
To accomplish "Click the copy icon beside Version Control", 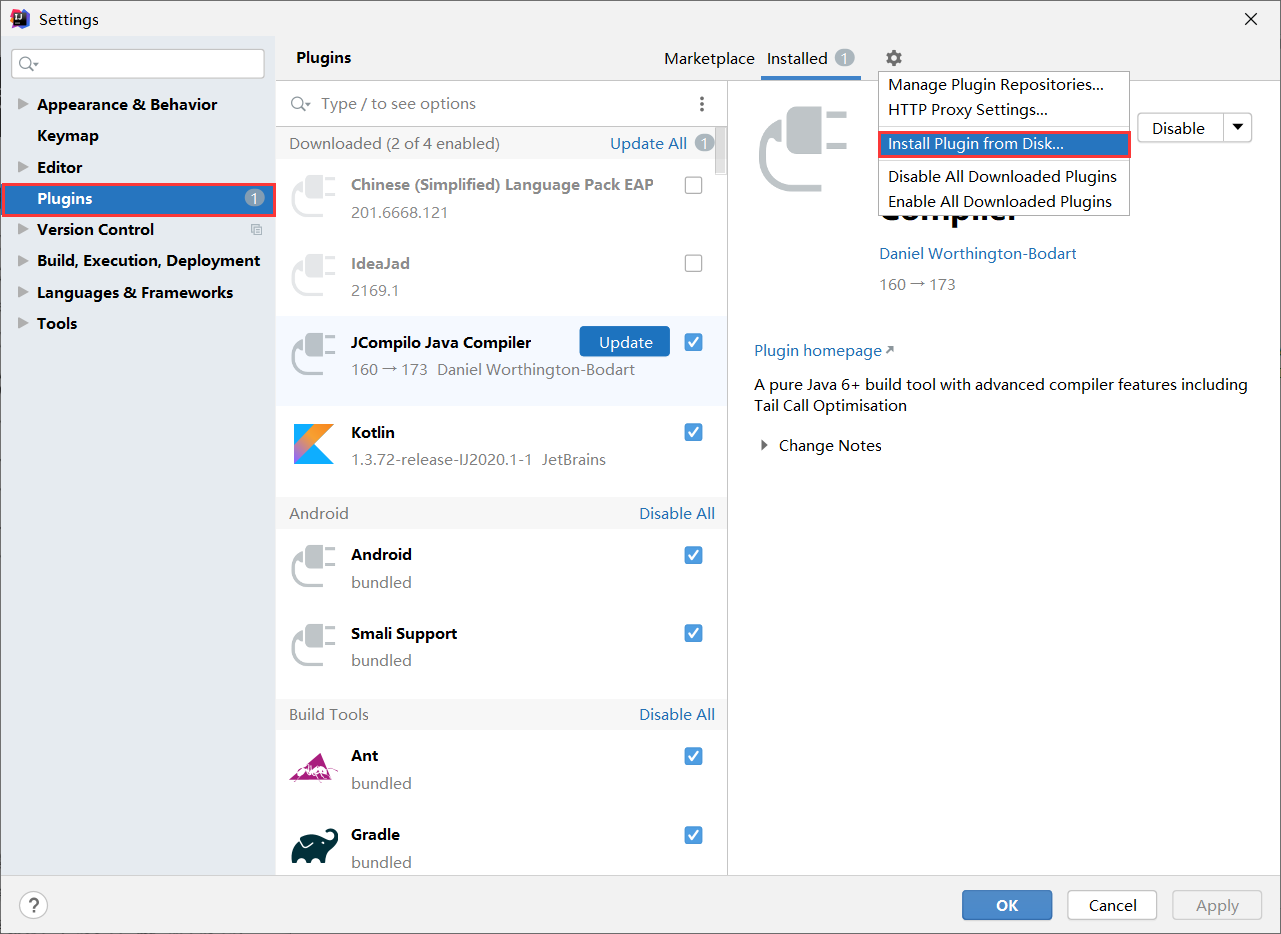I will point(256,230).
